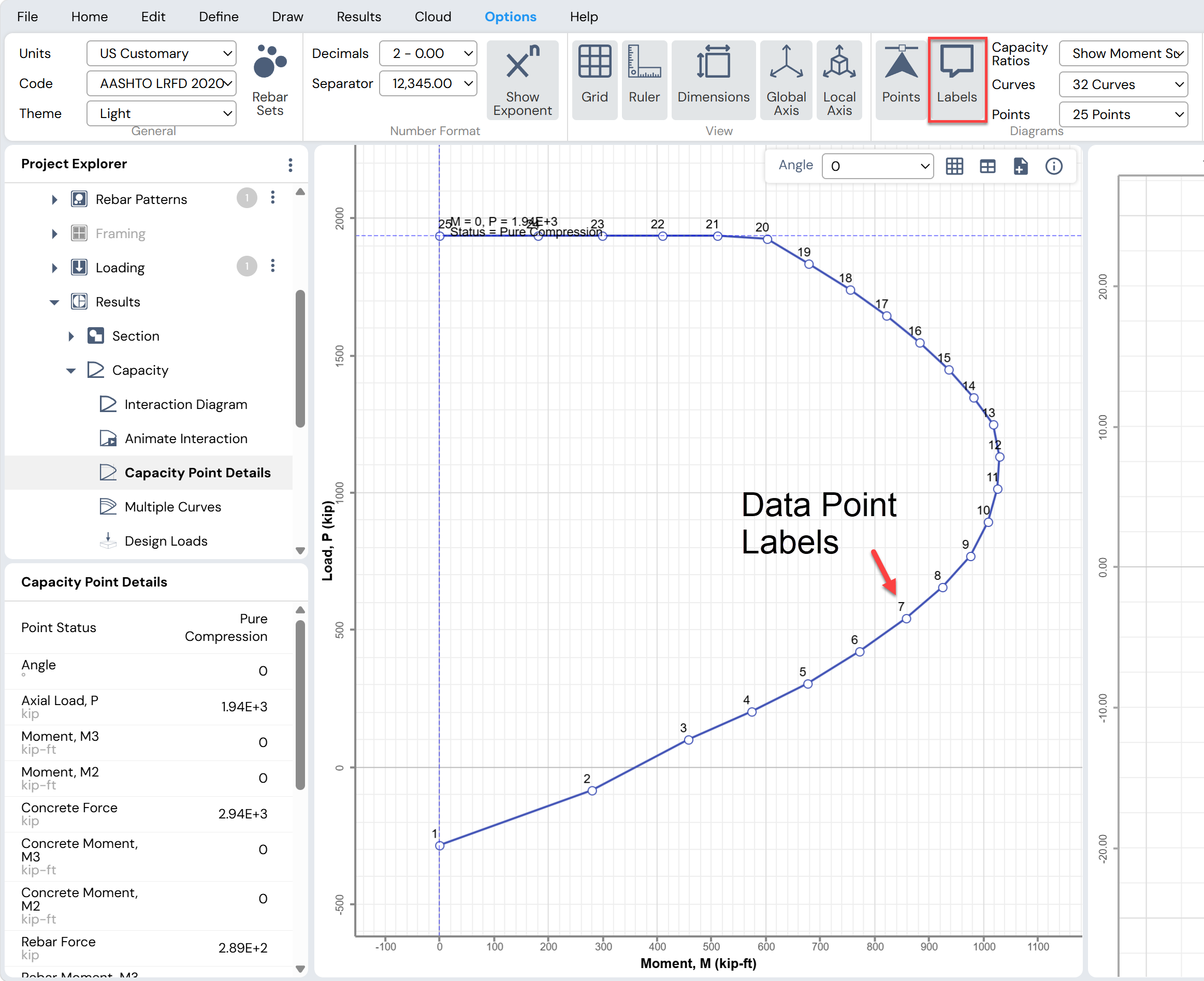Click the Project Explorer vertical scrollbar
Image resolution: width=1204 pixels, height=981 pixels.
click(x=300, y=358)
